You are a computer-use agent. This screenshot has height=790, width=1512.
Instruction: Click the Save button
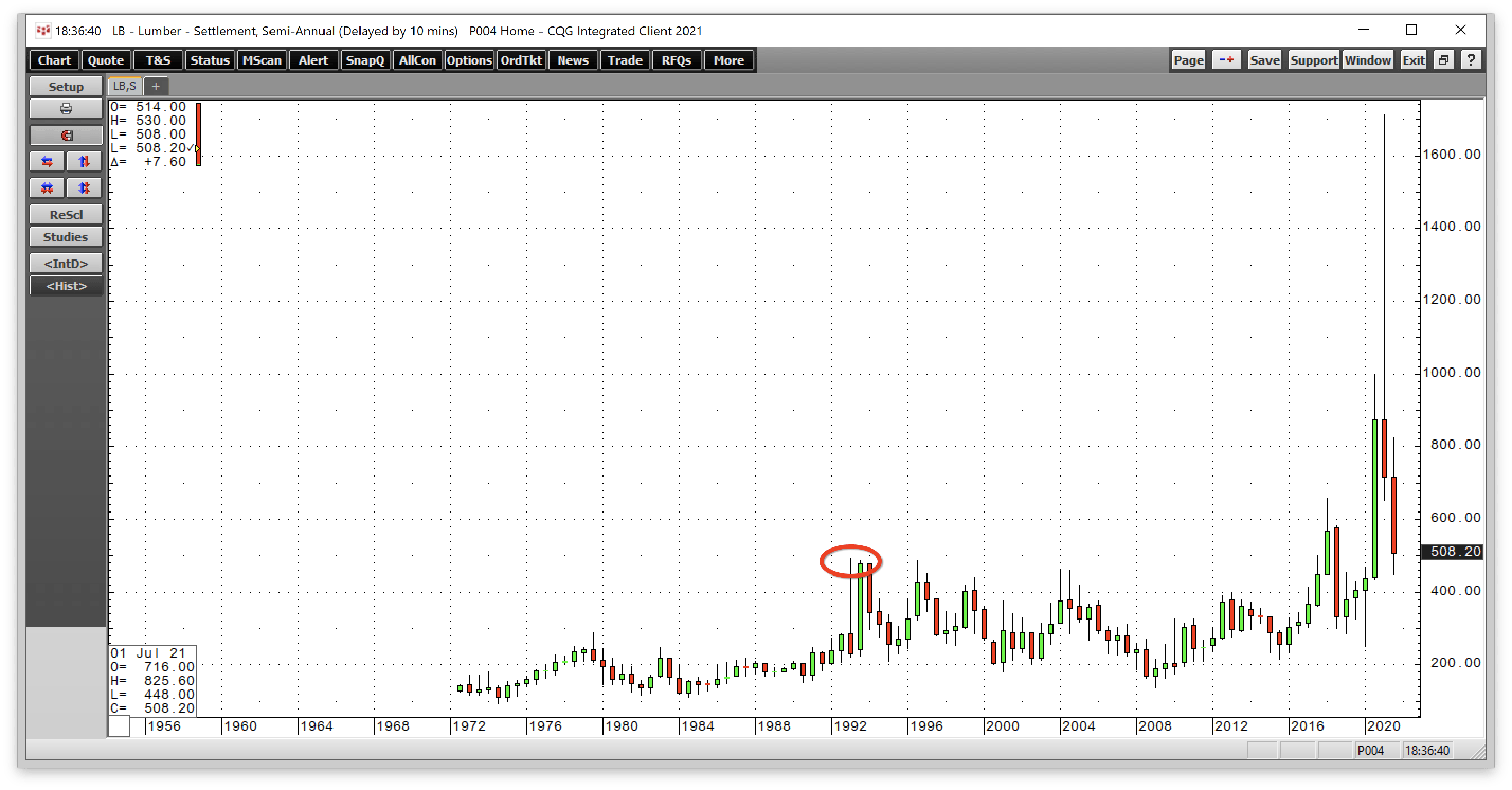[1264, 60]
